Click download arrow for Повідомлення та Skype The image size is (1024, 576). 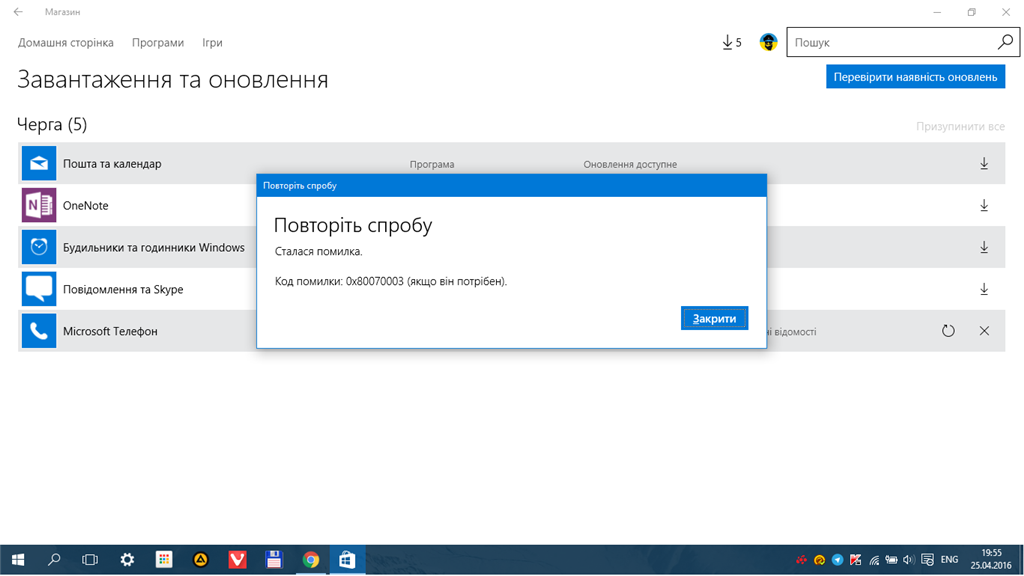[984, 290]
